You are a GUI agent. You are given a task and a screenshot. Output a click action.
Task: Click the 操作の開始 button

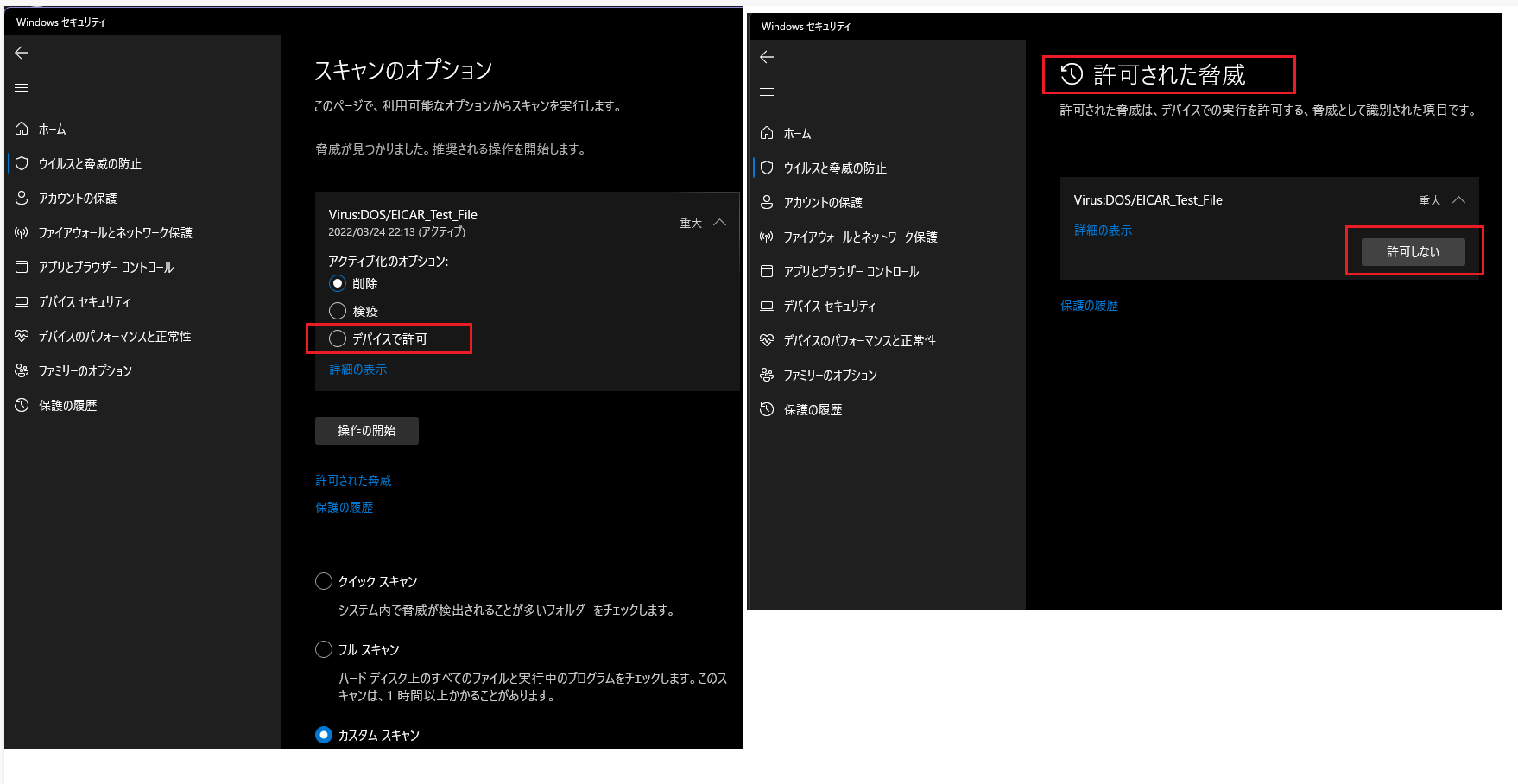coord(366,430)
